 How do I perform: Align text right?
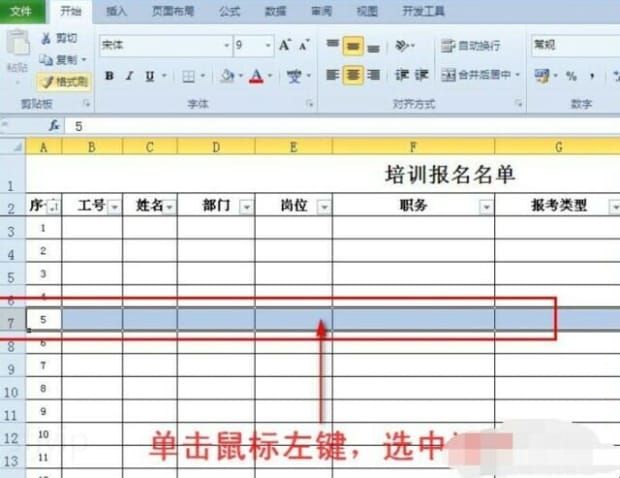(x=373, y=75)
